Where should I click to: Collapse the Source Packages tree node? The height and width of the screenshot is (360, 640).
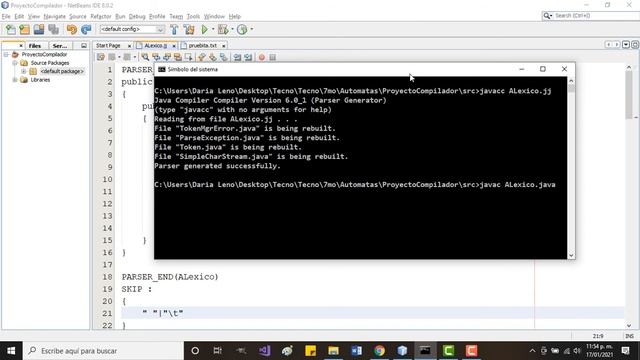(15, 63)
